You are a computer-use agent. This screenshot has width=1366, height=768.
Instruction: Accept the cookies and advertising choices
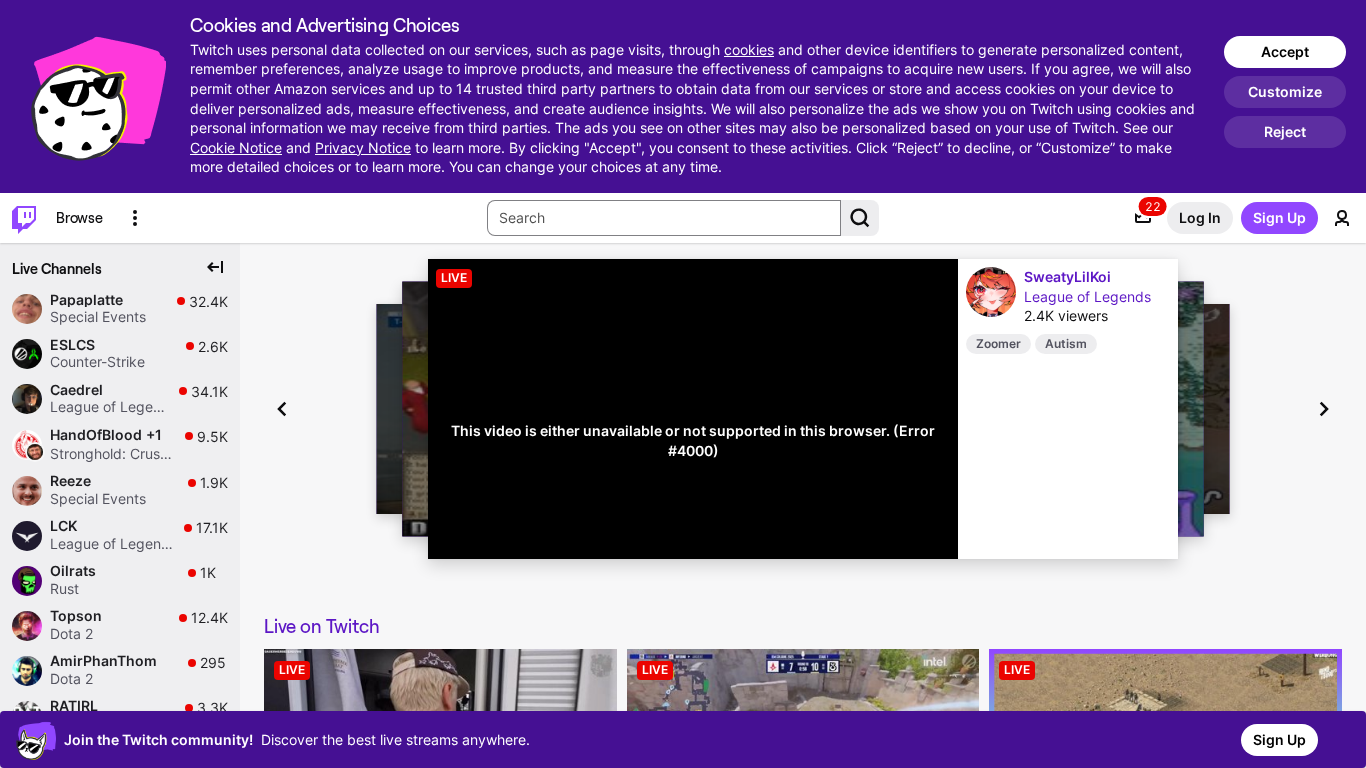[1284, 52]
